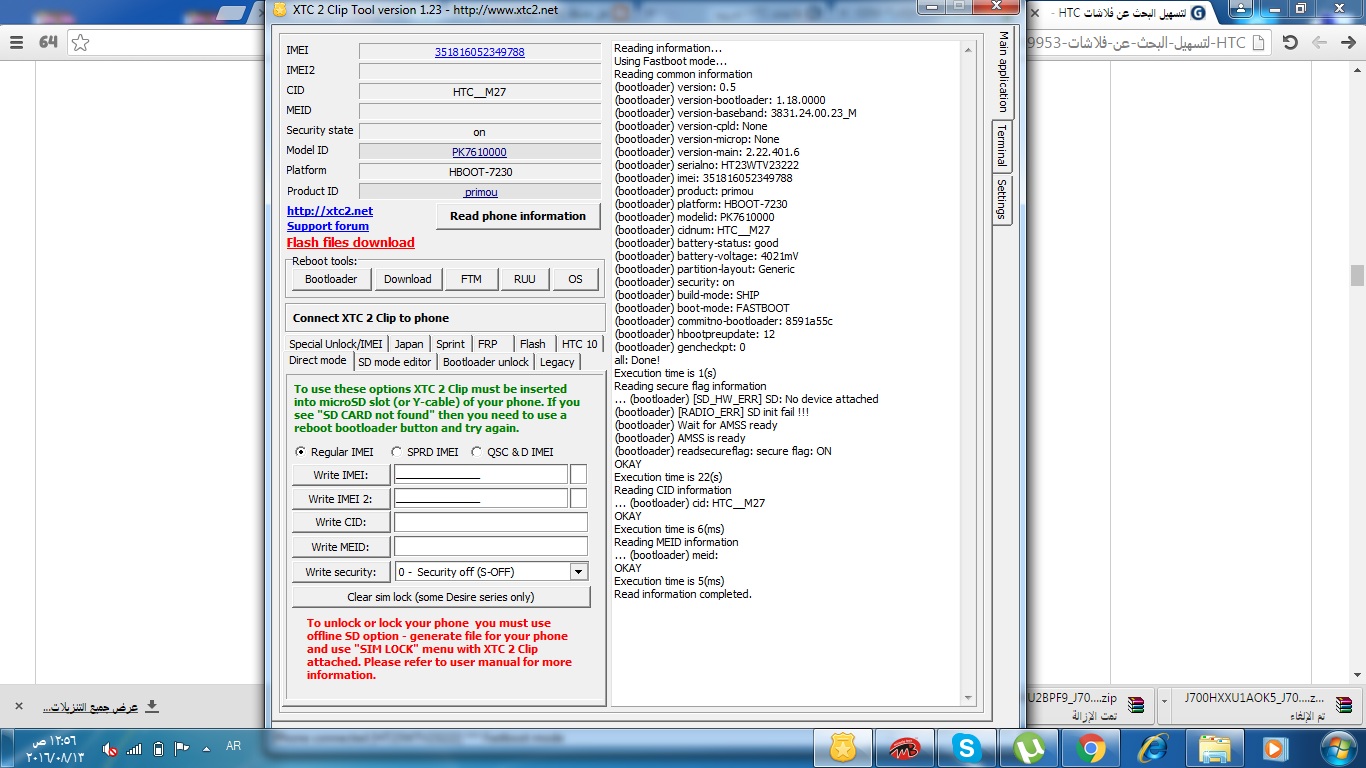Click the Write MEID button
Viewport: 1366px width, 768px height.
[x=340, y=547]
